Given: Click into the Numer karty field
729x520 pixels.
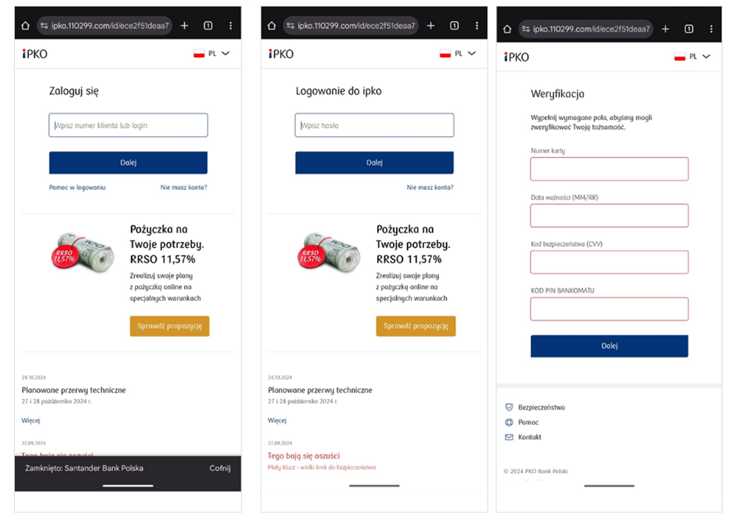Looking at the screenshot, I should (x=609, y=168).
